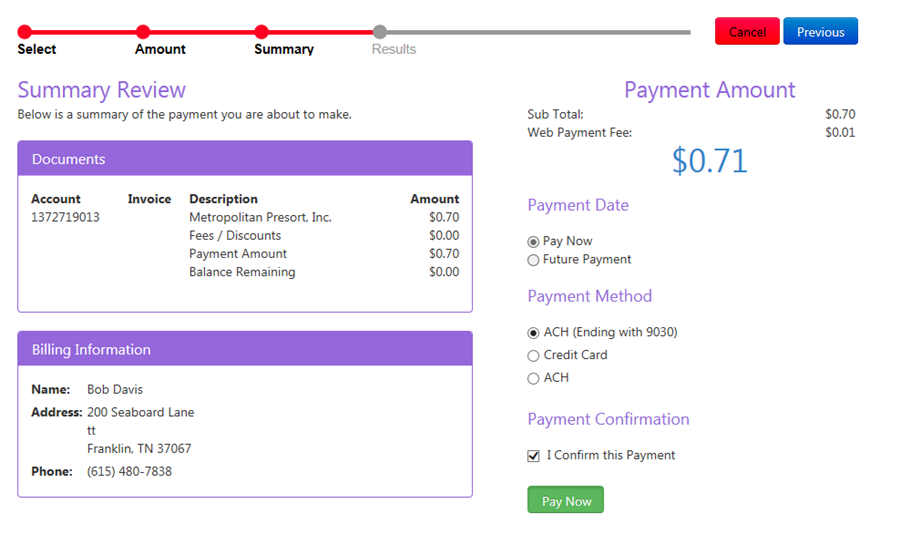Click the Documents panel header
The image size is (900, 544).
pyautogui.click(x=245, y=158)
